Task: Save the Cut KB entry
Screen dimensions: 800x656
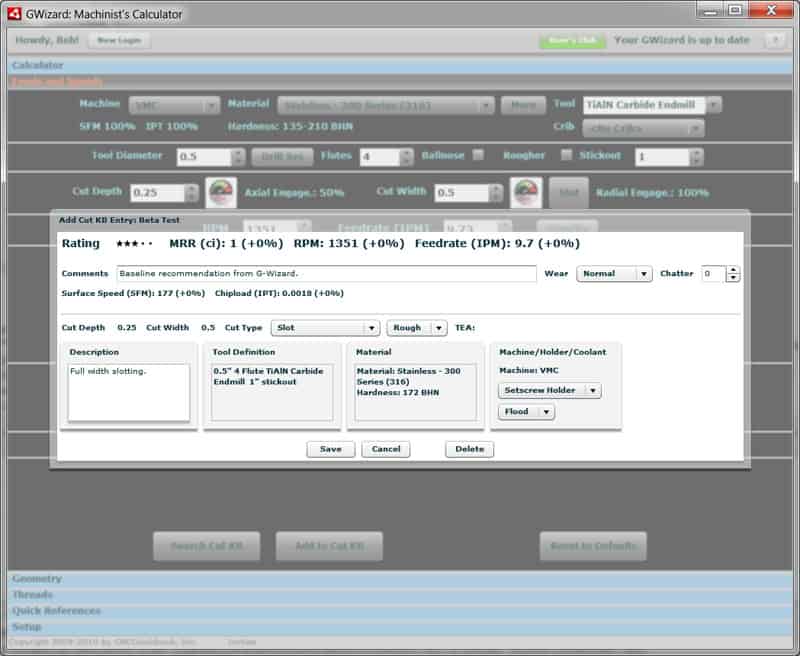Action: 331,449
